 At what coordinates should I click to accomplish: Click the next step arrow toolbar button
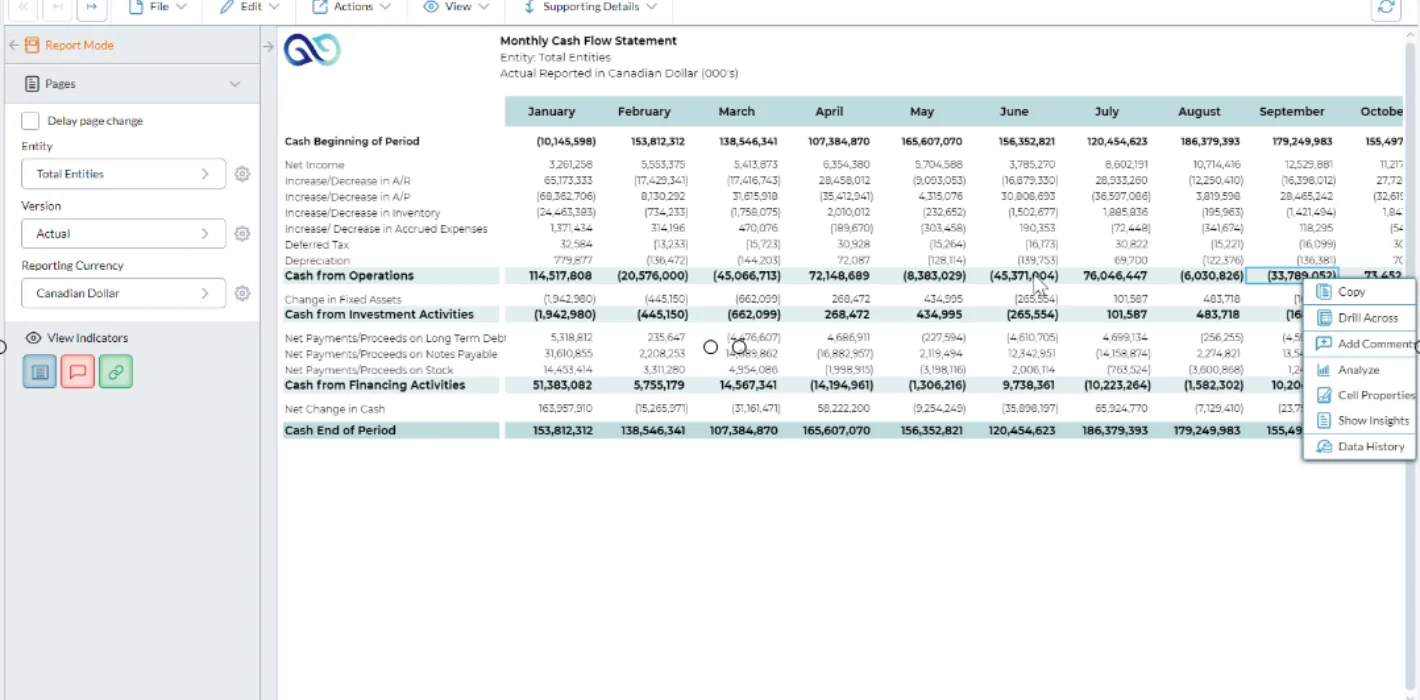click(91, 7)
